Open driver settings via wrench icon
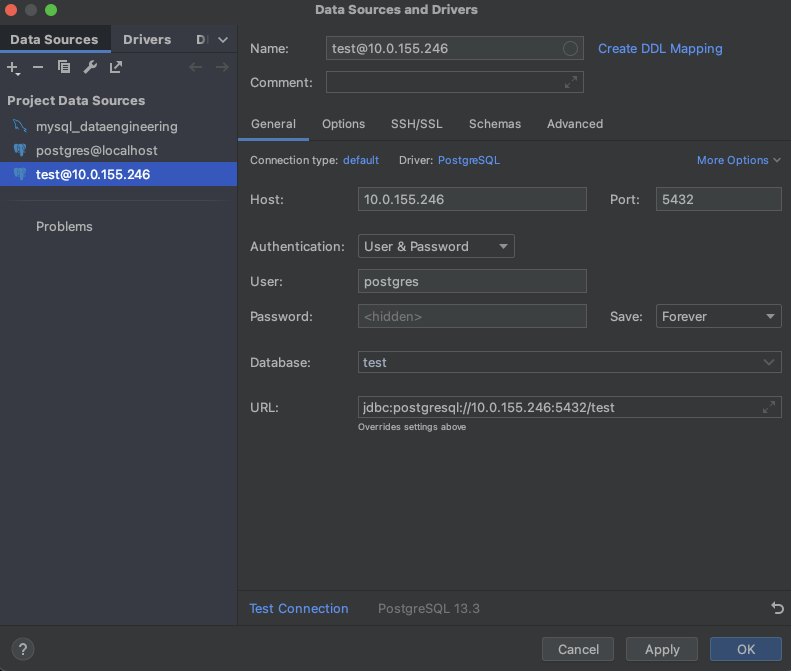Image resolution: width=791 pixels, height=671 pixels. 90,67
